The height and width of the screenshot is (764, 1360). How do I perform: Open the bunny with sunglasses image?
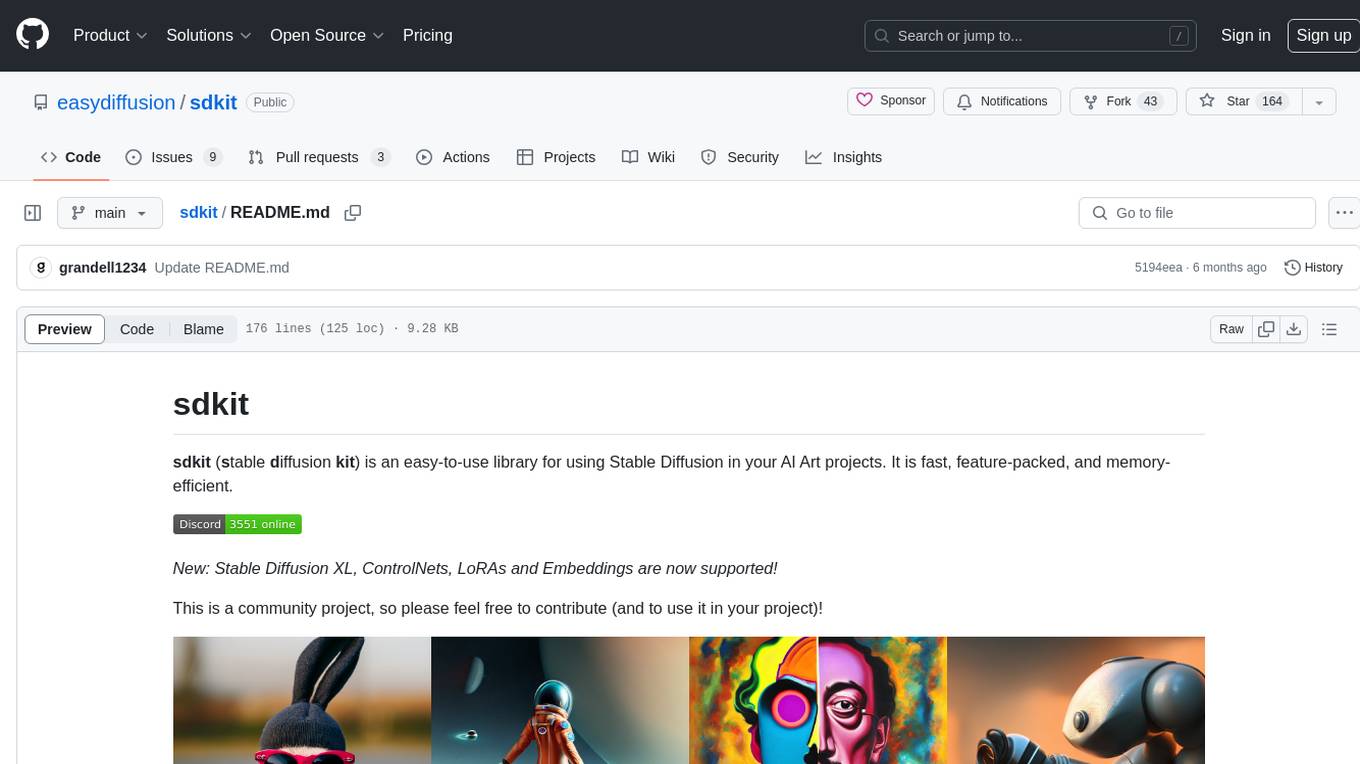click(x=302, y=700)
